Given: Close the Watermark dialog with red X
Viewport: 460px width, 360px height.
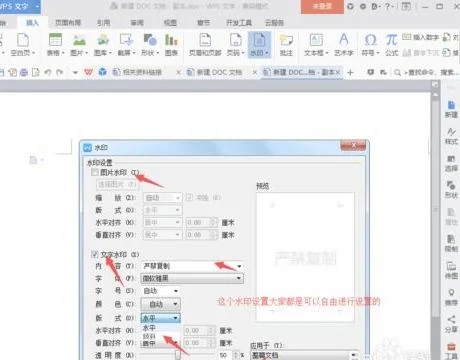Looking at the screenshot, I should pyautogui.click(x=353, y=145).
